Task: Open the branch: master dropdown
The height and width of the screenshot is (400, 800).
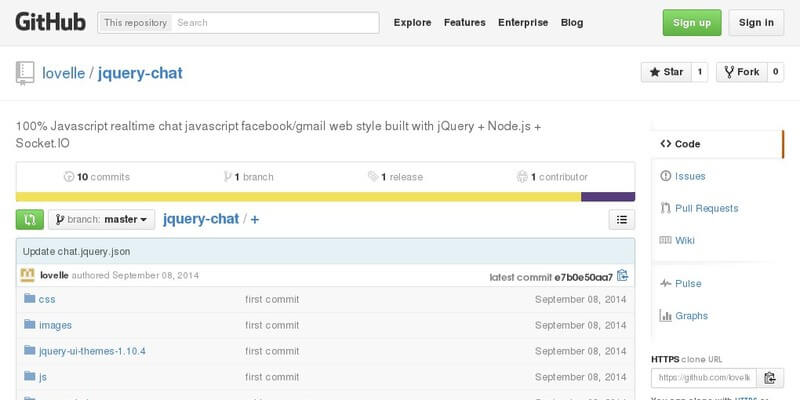Action: point(101,219)
